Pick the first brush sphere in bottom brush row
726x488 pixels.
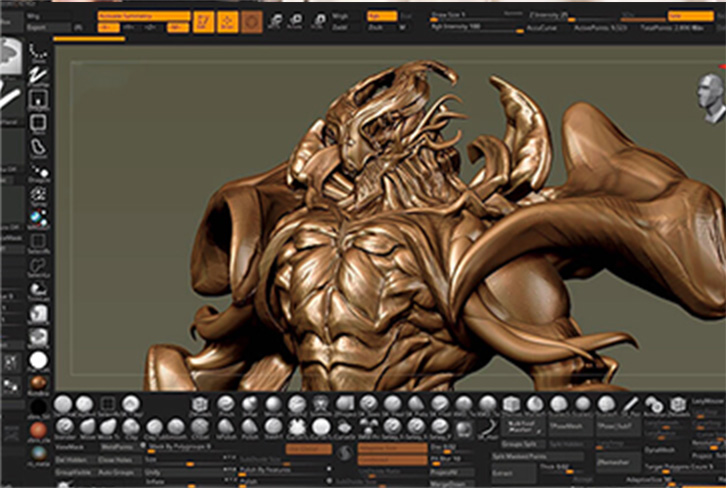(63, 404)
